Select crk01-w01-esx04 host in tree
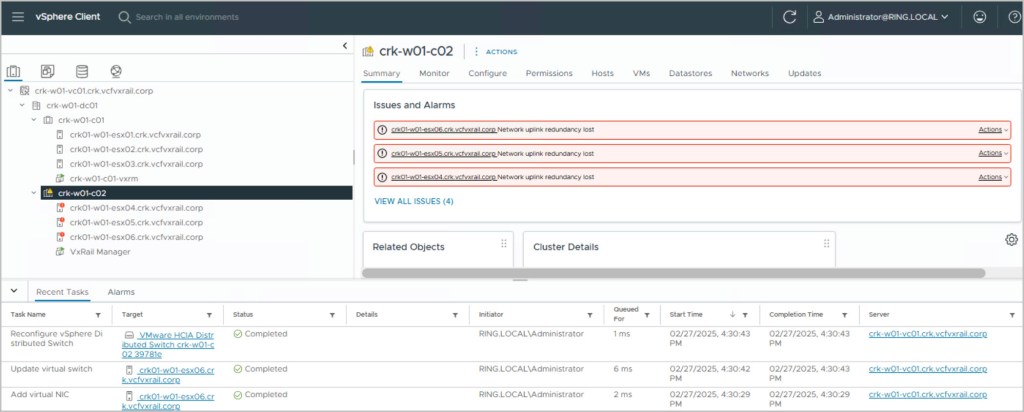Image resolution: width=1024 pixels, height=412 pixels. [x=135, y=208]
